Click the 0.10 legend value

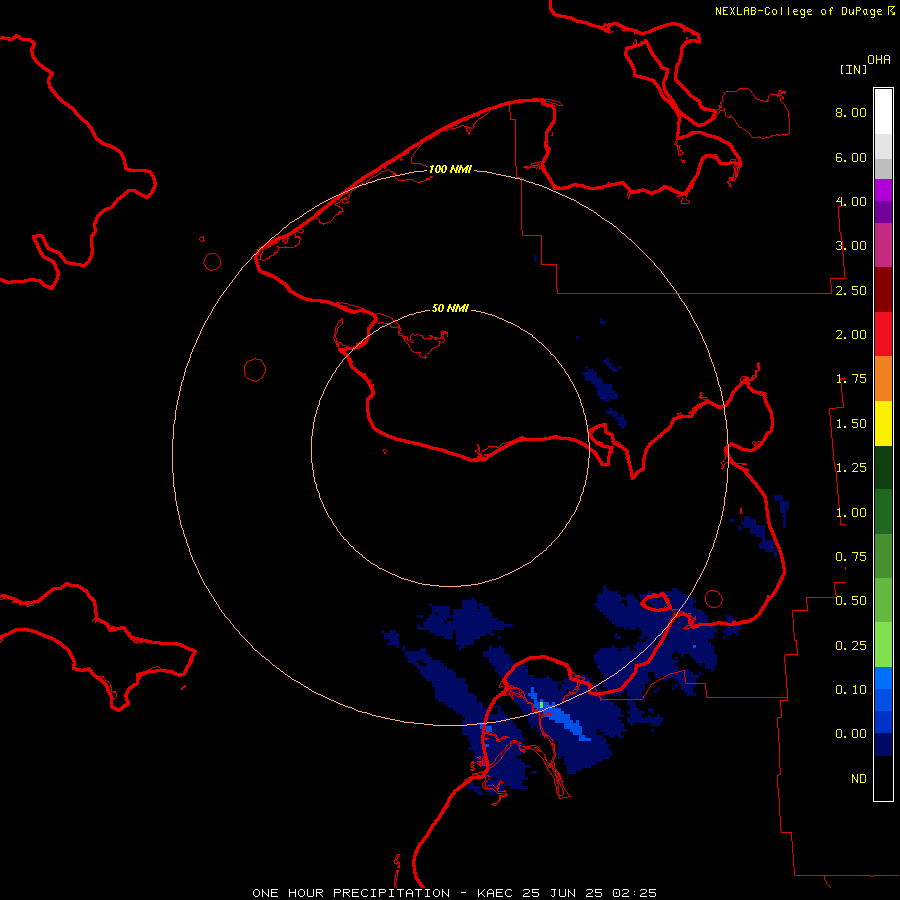point(851,690)
